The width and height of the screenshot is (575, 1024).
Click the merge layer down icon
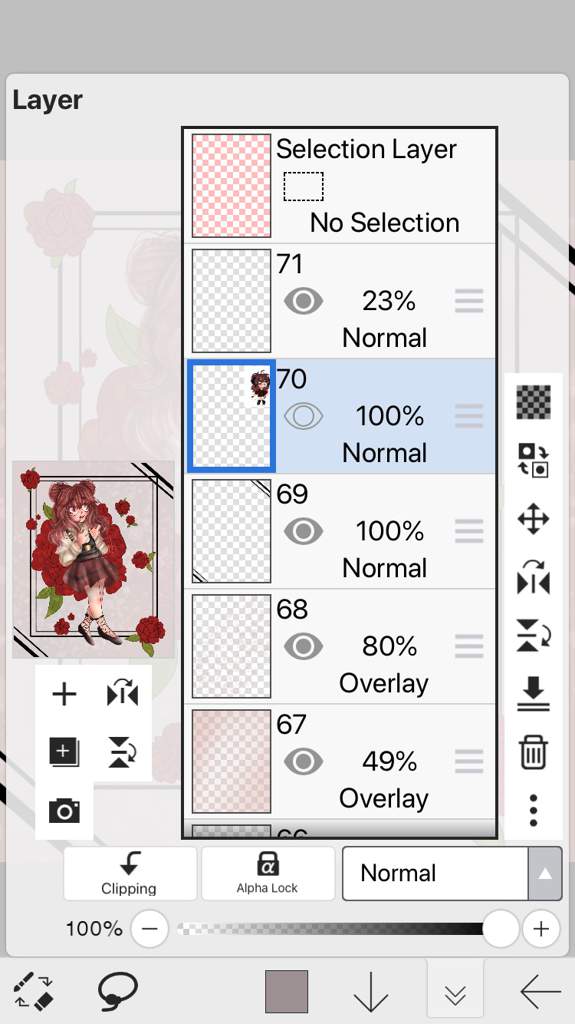pos(533,694)
